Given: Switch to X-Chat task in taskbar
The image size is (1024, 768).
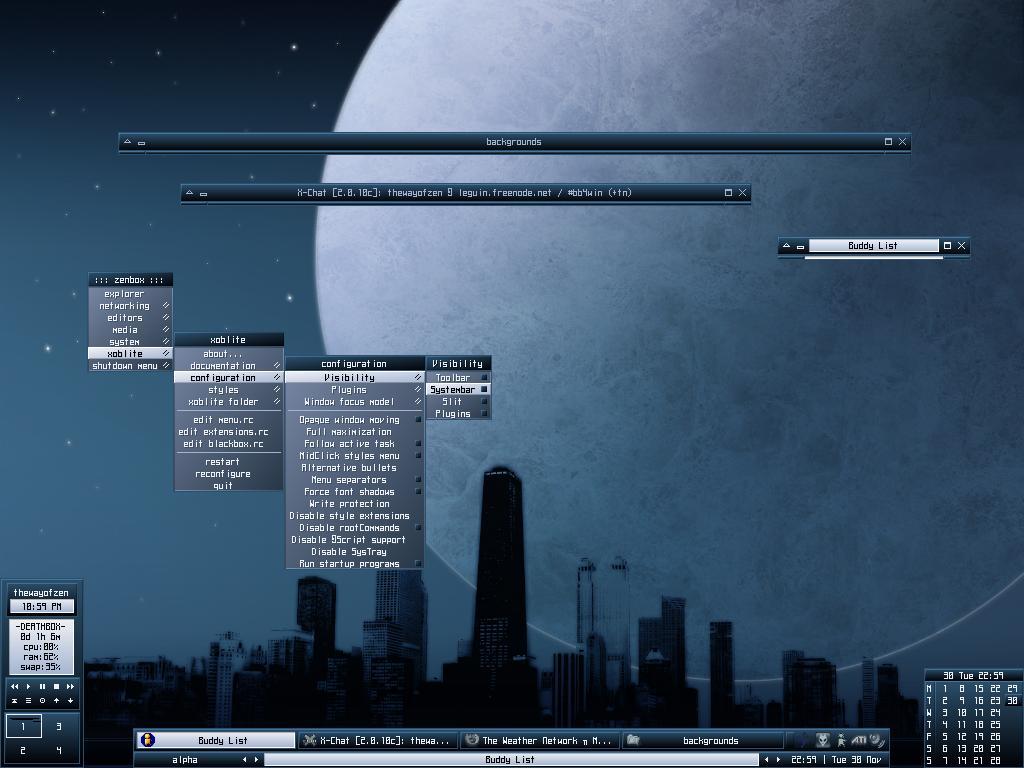Looking at the screenshot, I should coord(378,740).
